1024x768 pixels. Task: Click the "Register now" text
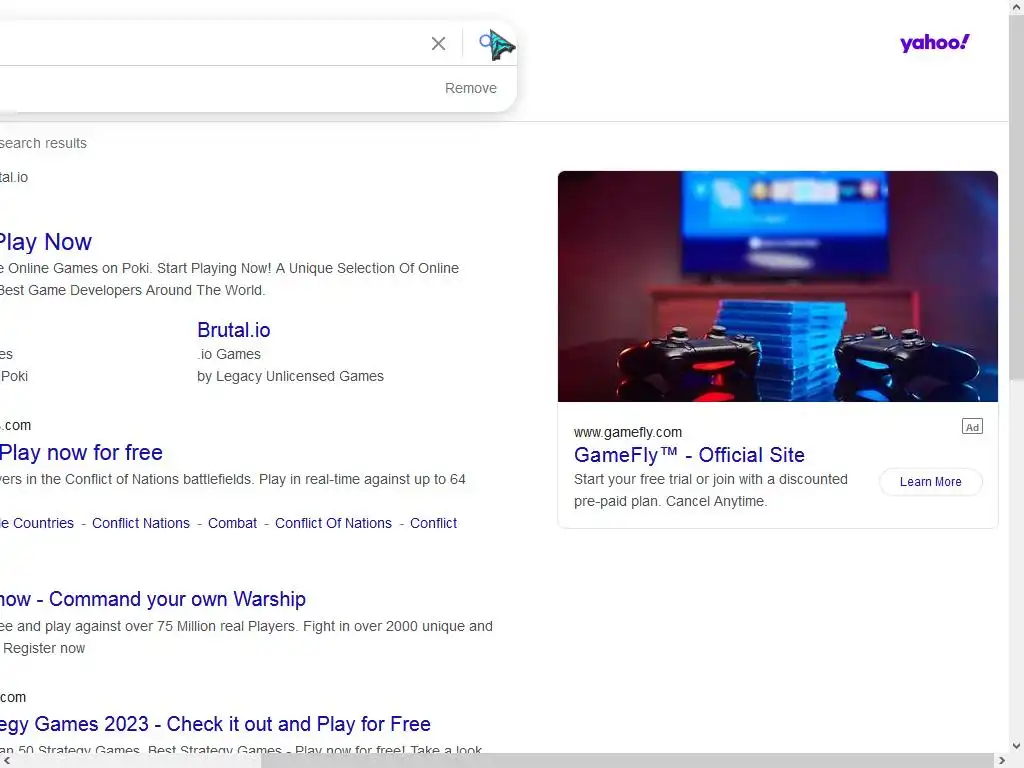pos(44,648)
